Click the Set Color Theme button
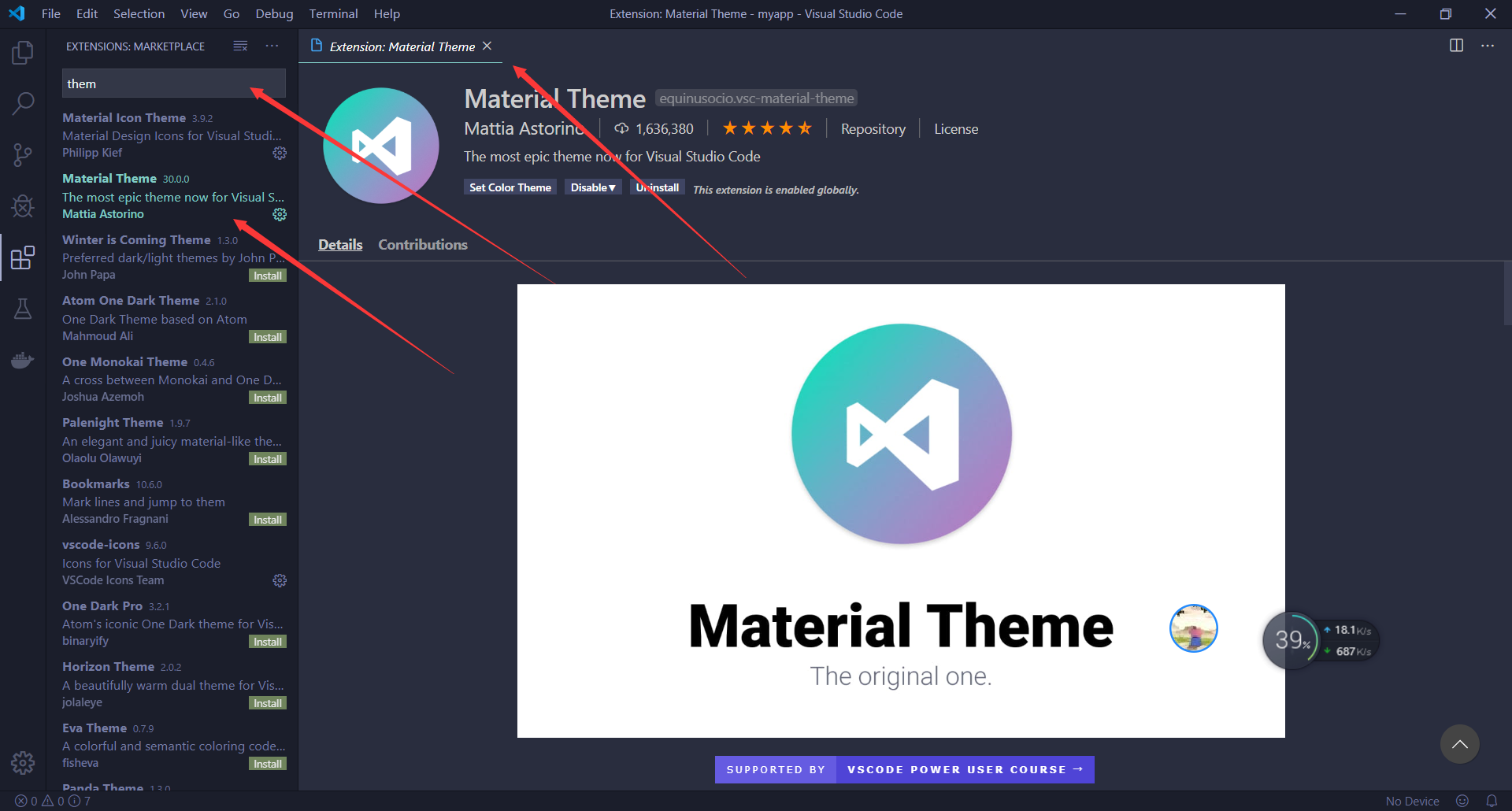This screenshot has height=811, width=1512. 510,187
